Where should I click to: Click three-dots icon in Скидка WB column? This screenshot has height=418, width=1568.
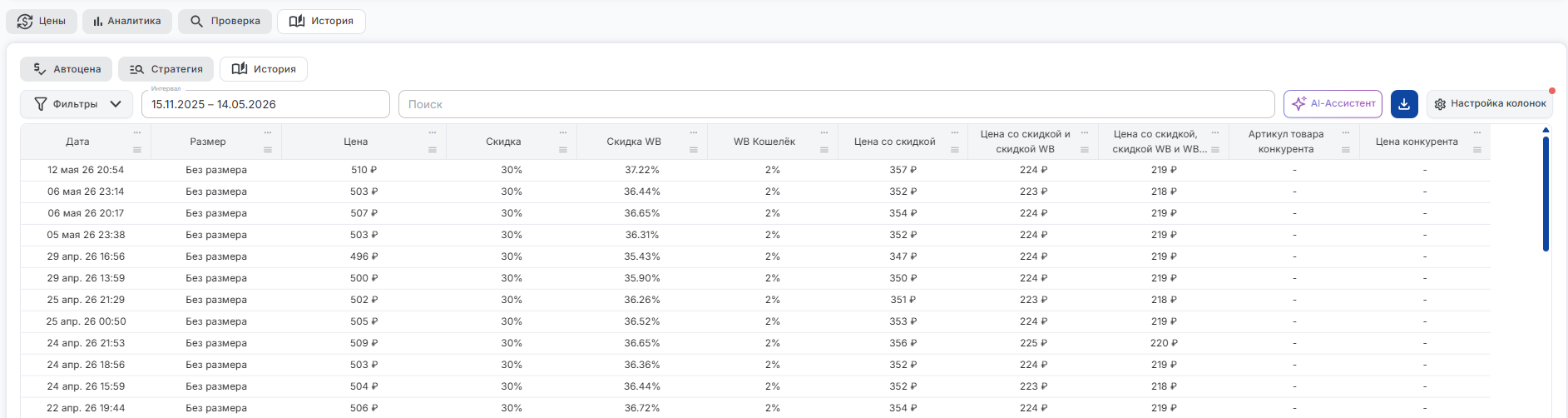[694, 133]
